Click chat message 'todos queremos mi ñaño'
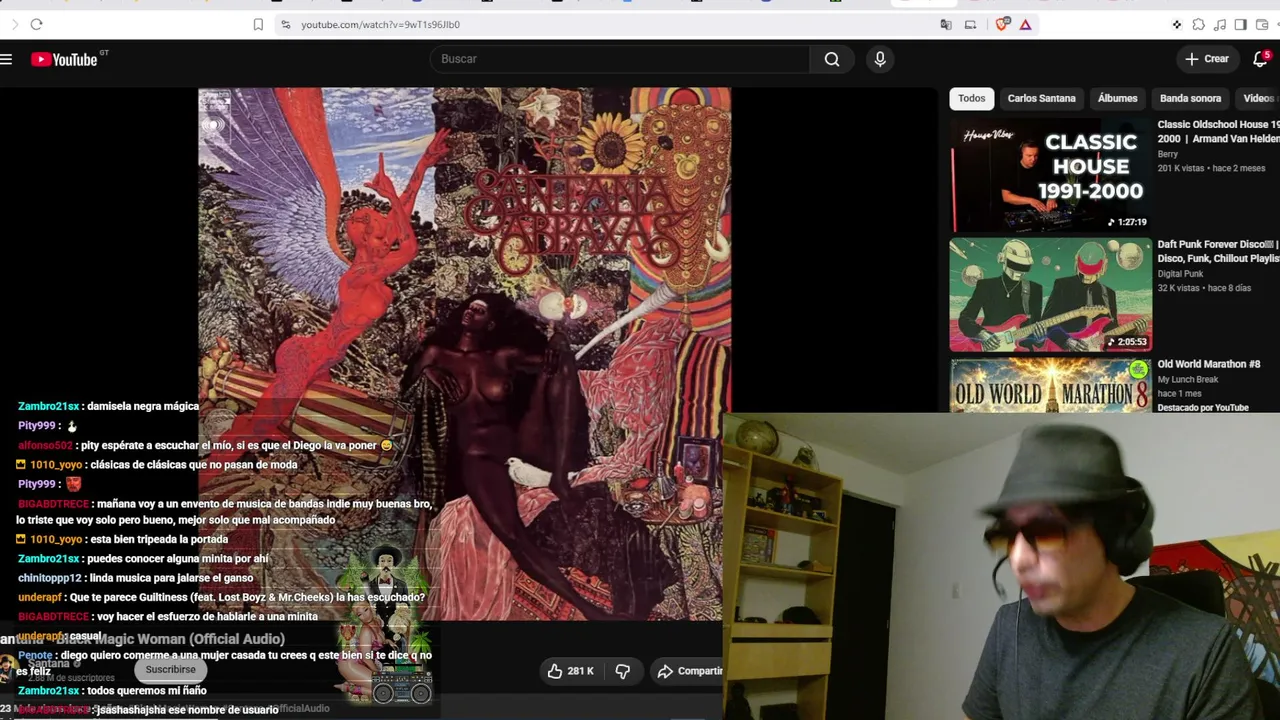This screenshot has width=1280, height=720. click(147, 691)
